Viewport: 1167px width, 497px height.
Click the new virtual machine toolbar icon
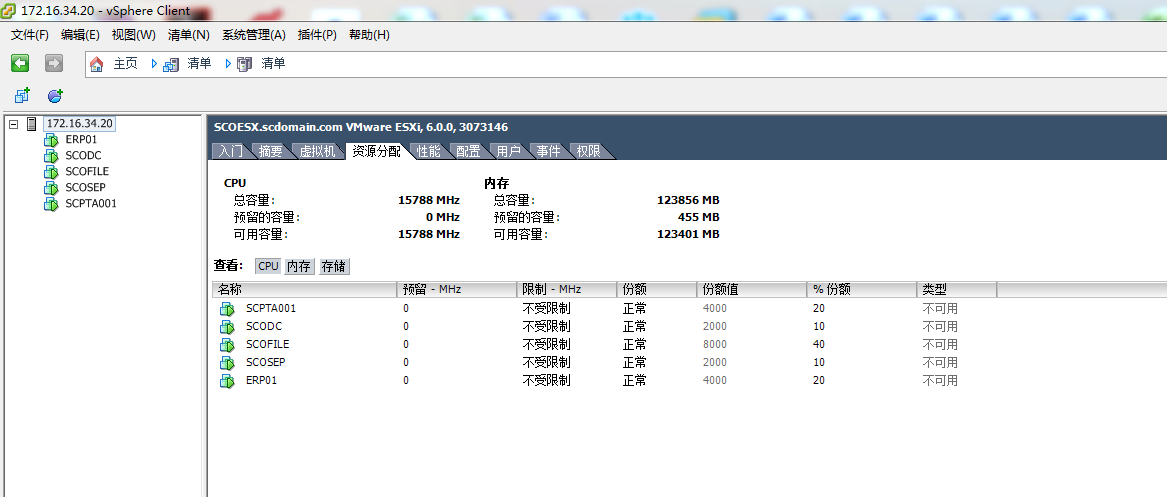[22, 96]
